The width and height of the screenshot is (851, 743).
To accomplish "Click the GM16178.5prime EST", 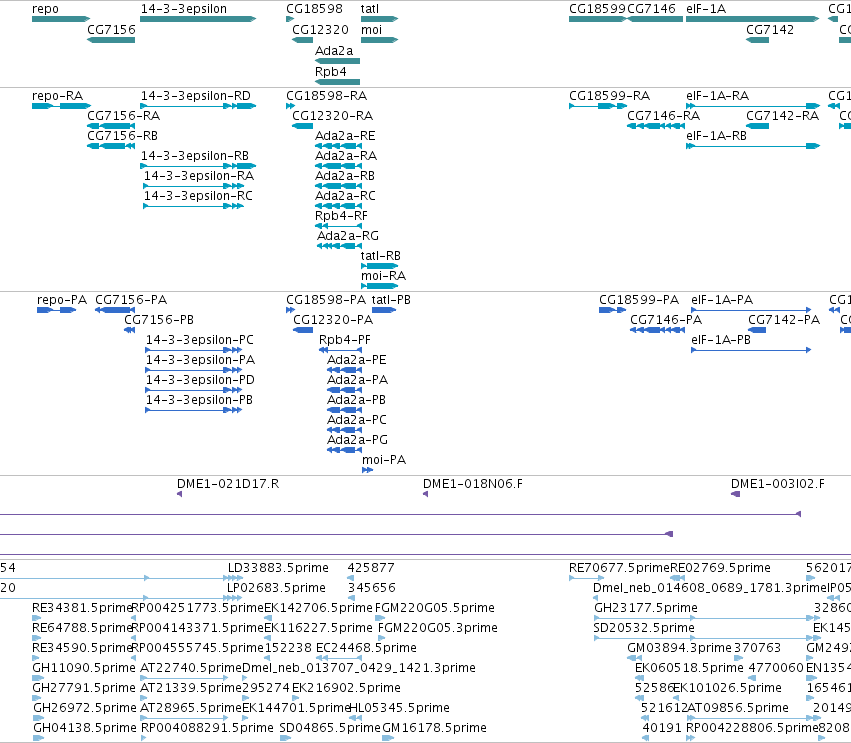I will click(x=388, y=738).
